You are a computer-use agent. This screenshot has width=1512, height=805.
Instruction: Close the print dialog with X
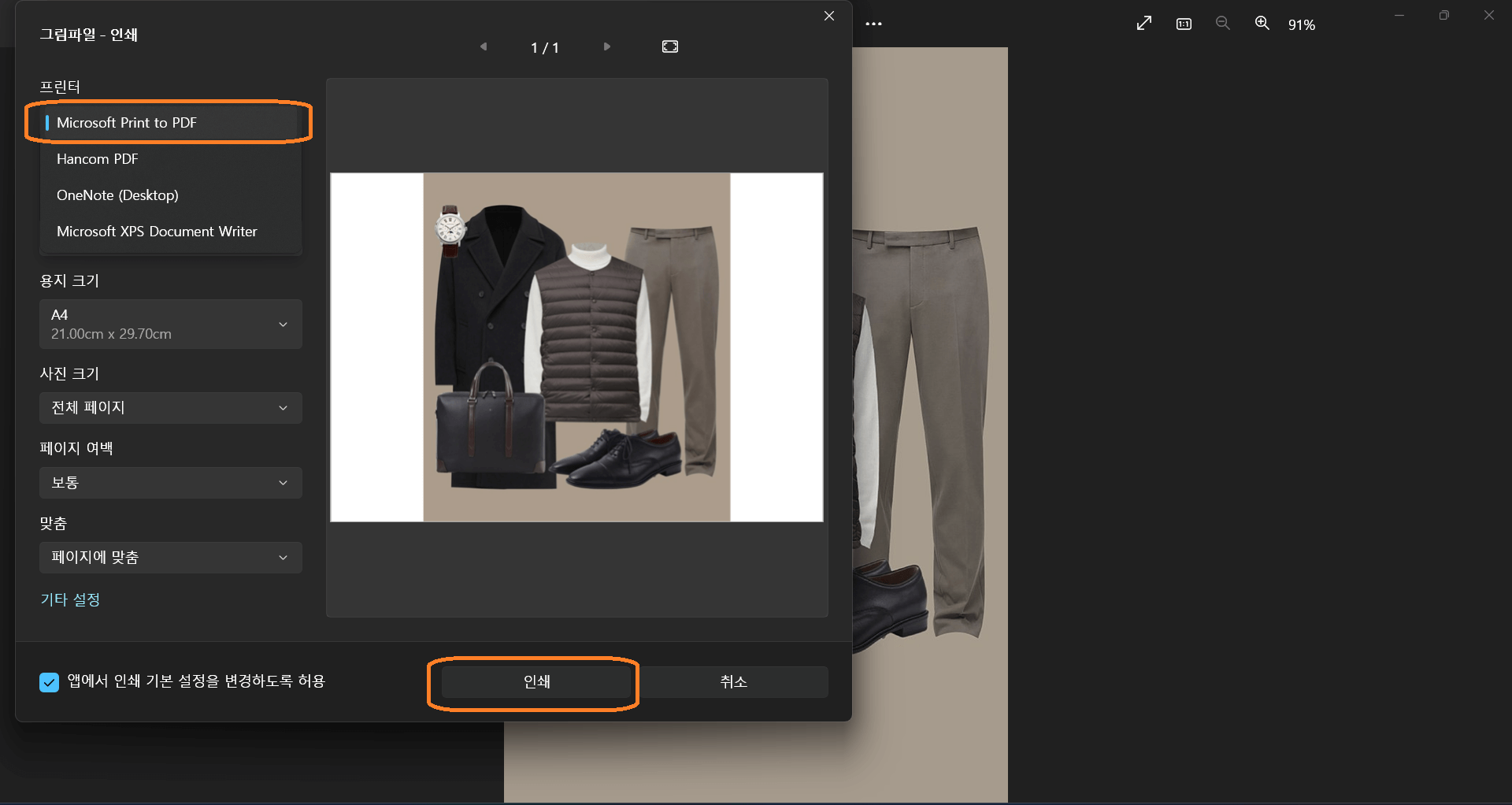pos(829,16)
